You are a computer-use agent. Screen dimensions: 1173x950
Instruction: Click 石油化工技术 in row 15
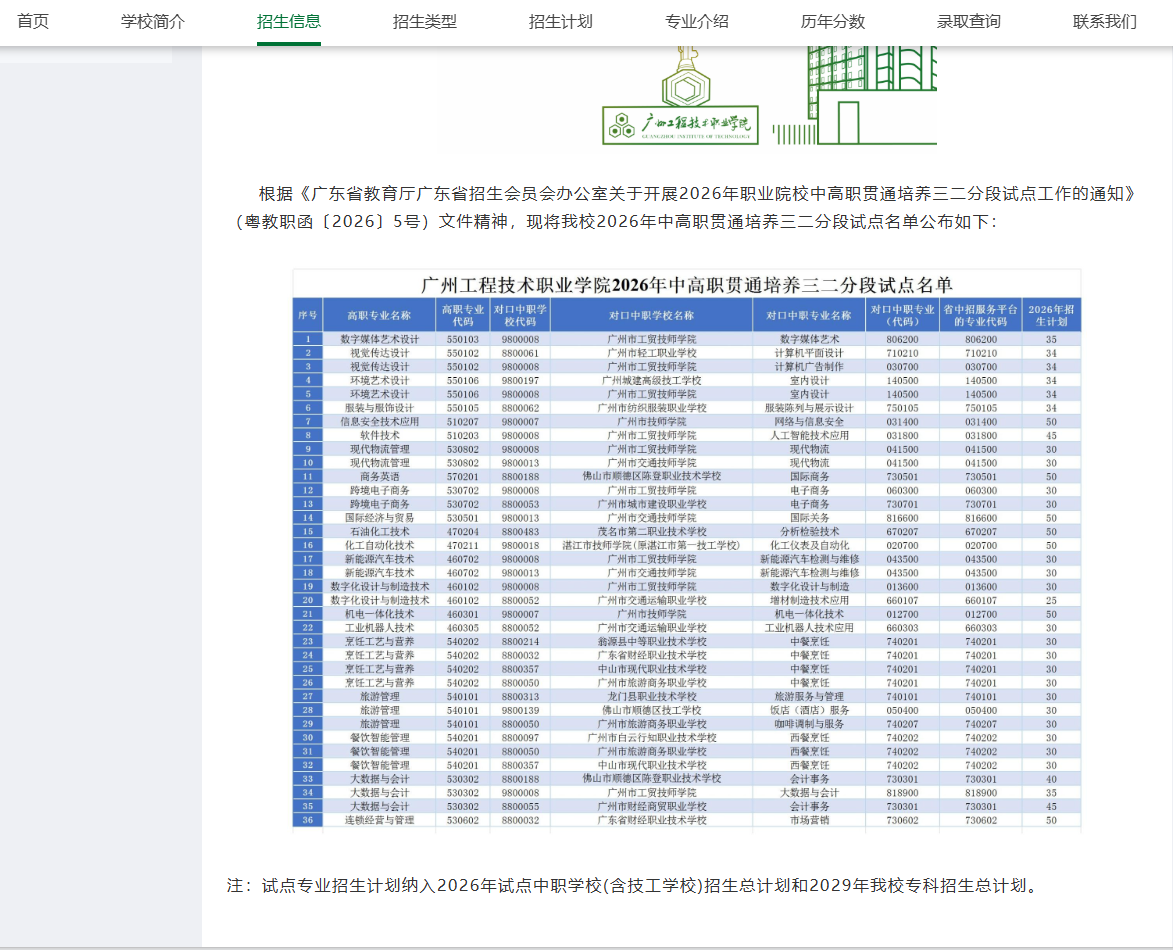pos(380,532)
